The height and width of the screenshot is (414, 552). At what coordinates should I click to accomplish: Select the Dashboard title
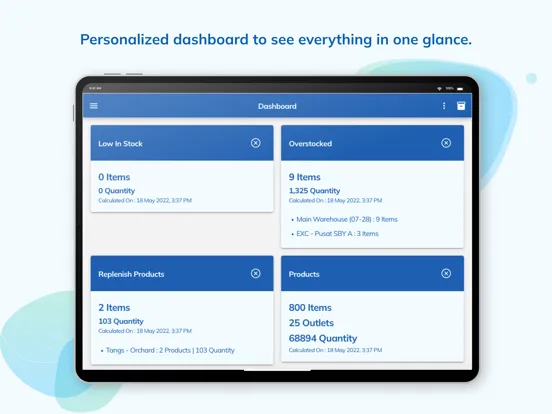[x=277, y=106]
